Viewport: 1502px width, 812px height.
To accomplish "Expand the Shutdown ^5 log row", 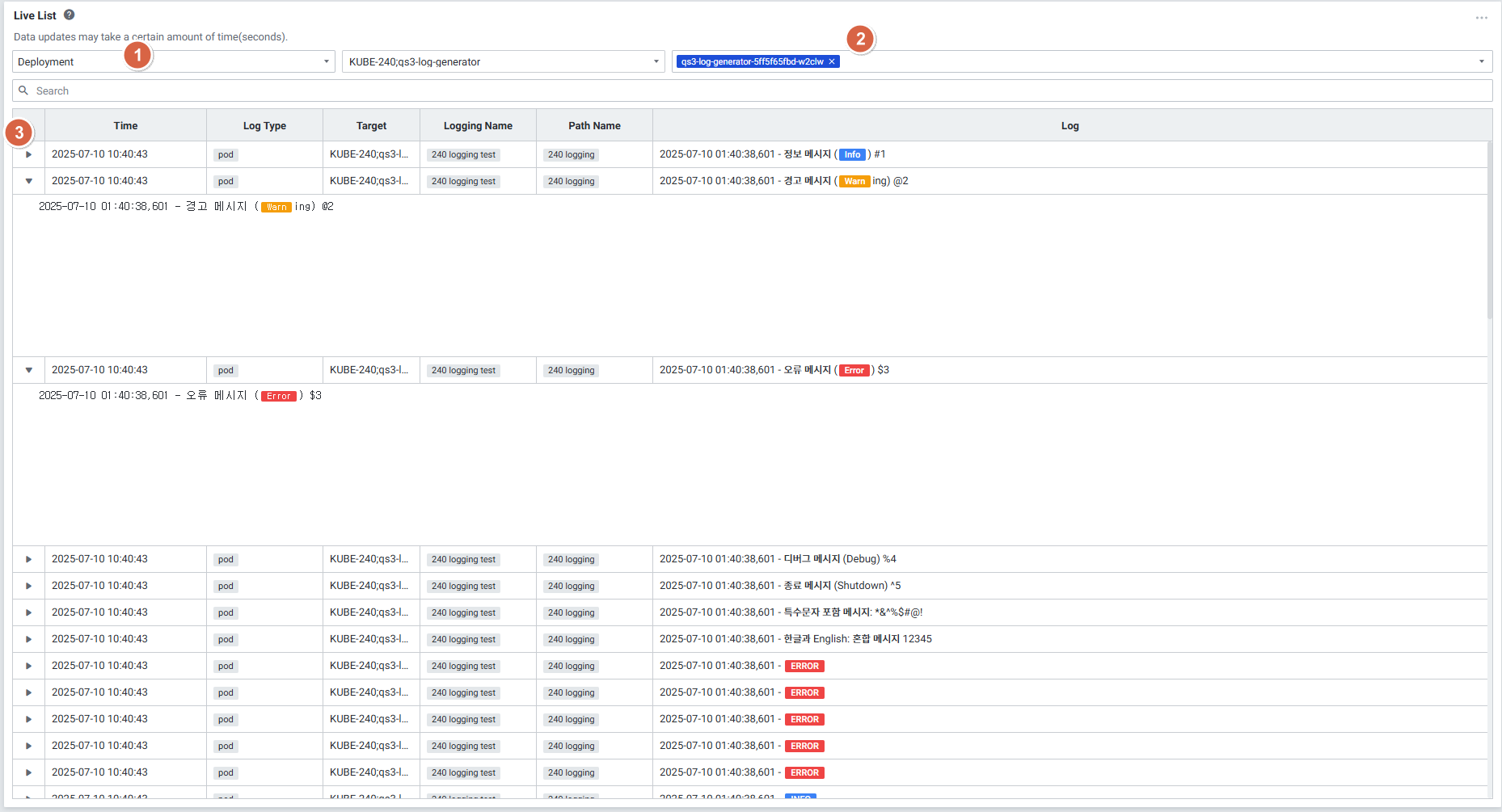I will [x=29, y=586].
